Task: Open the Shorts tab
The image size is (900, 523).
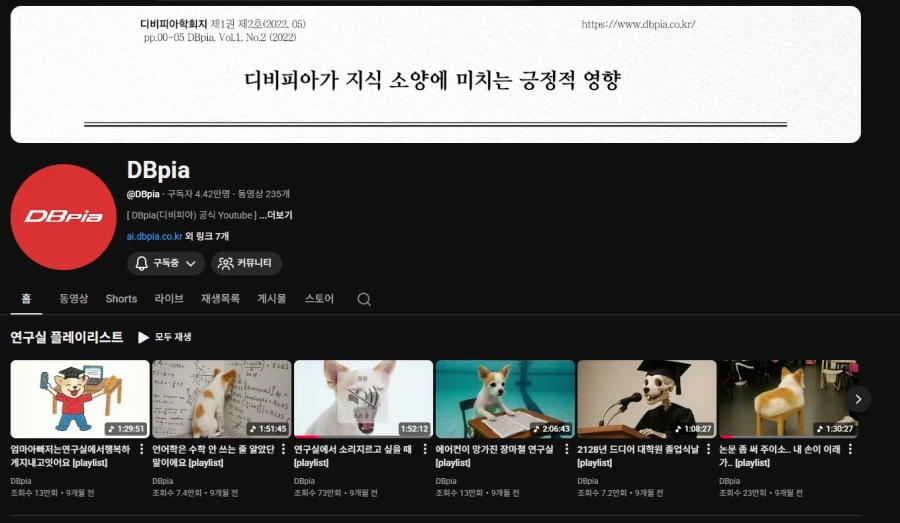Action: point(121,299)
